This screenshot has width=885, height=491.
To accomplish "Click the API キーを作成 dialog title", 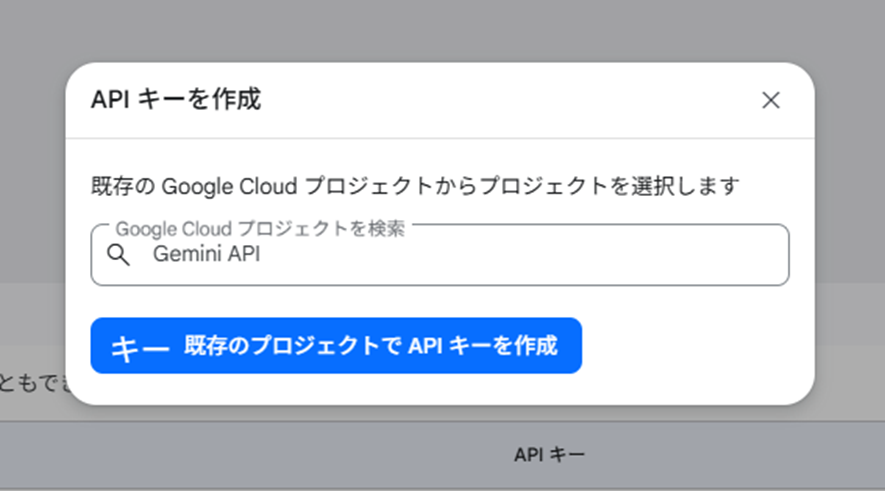I will tap(176, 99).
